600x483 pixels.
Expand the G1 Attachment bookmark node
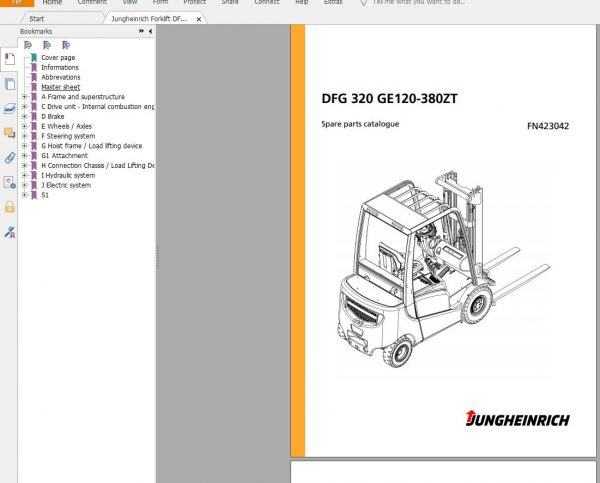click(x=24, y=156)
